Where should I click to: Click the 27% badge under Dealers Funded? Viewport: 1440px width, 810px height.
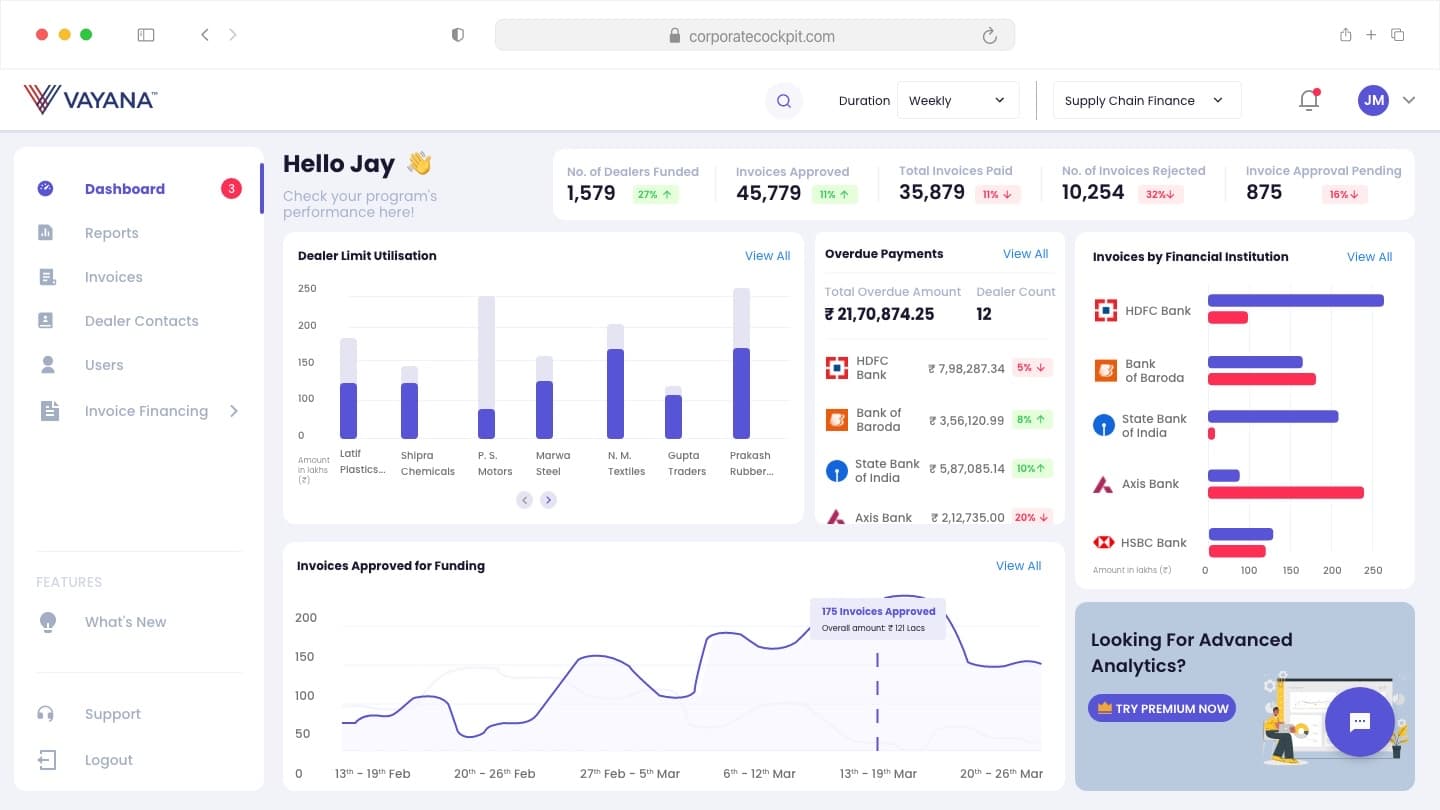click(655, 194)
